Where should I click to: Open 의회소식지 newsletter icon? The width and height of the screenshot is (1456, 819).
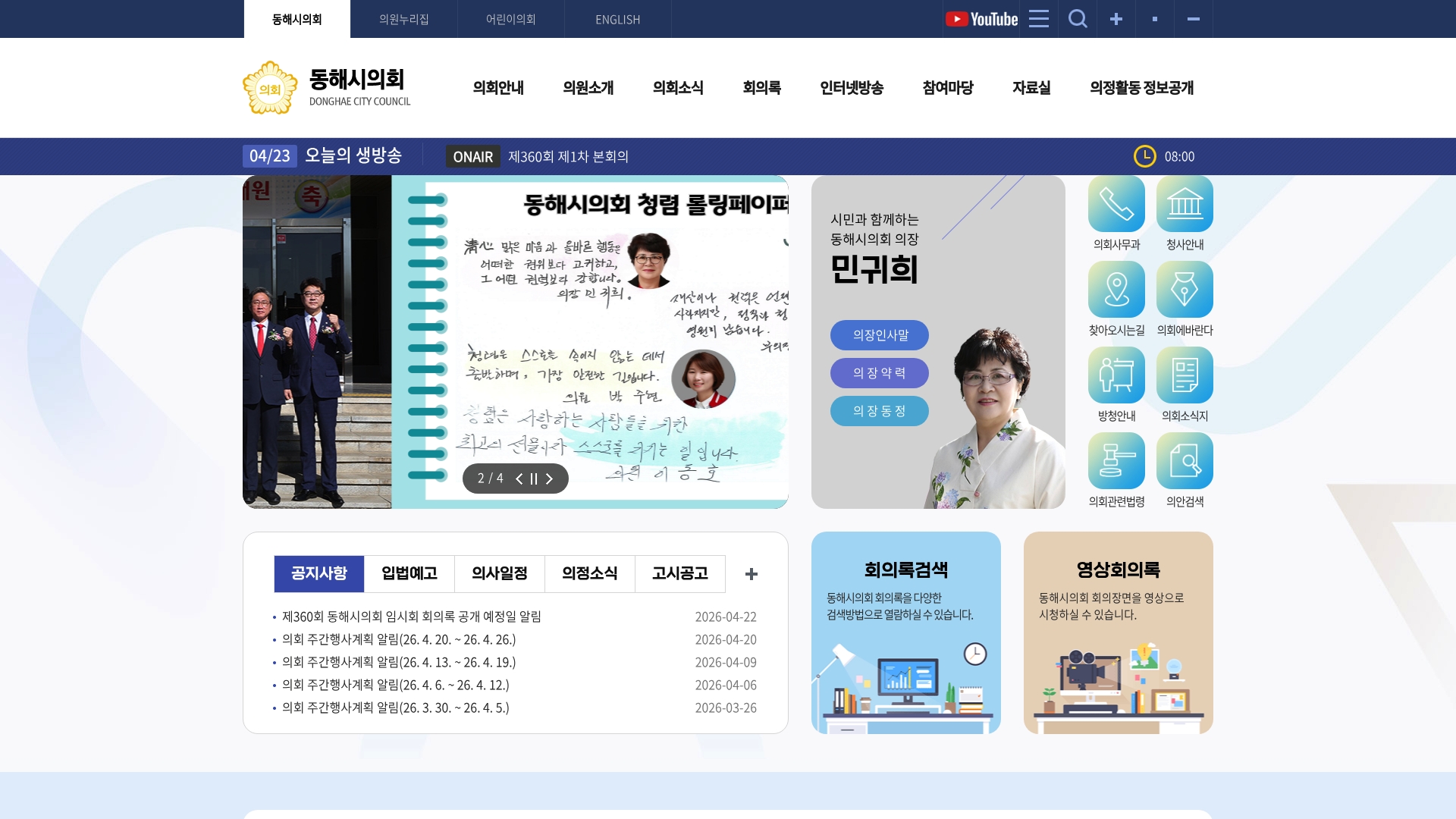[1185, 375]
